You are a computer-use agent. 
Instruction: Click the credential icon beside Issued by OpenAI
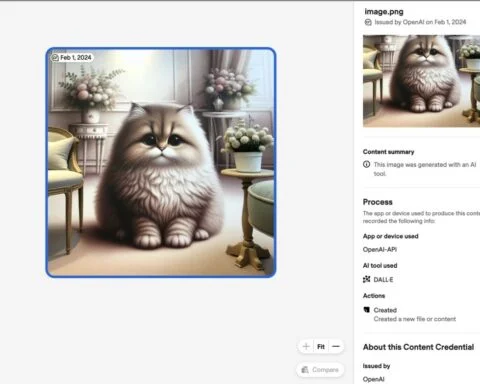click(x=368, y=22)
